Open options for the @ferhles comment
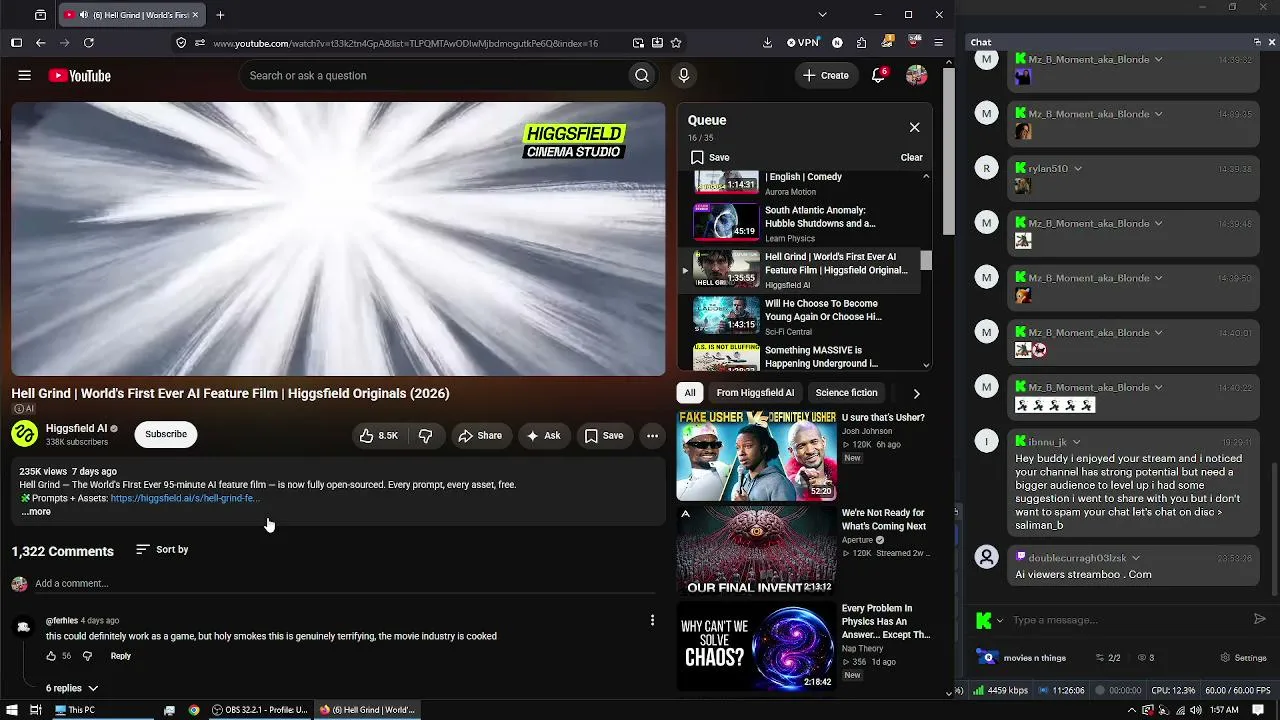 652,621
